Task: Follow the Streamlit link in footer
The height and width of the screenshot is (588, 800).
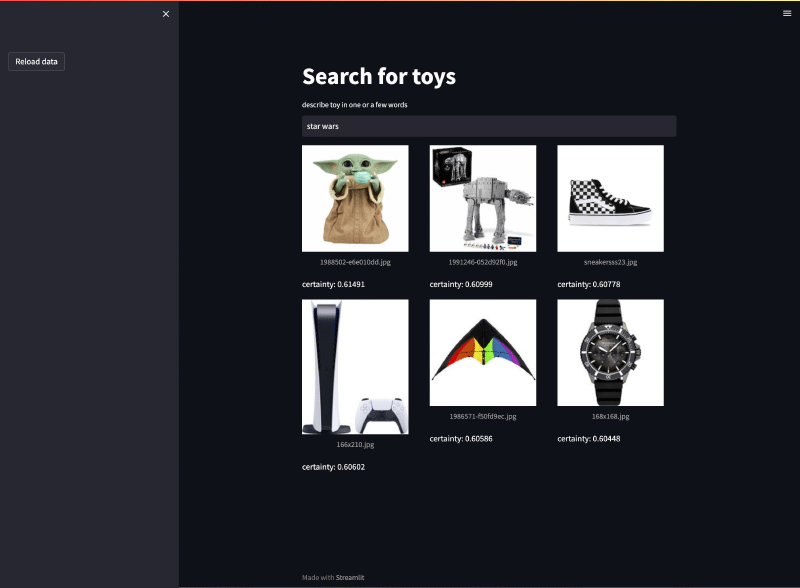Action: pos(350,577)
